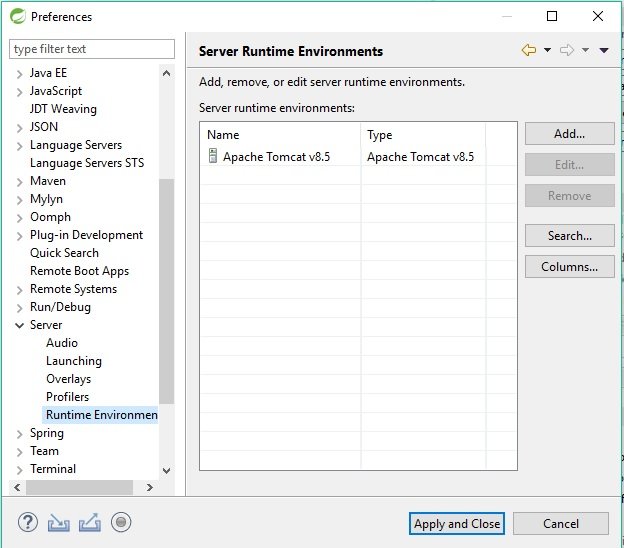Expand the Mylyn tree node
Screen dimensions: 624x548
(x=20, y=200)
